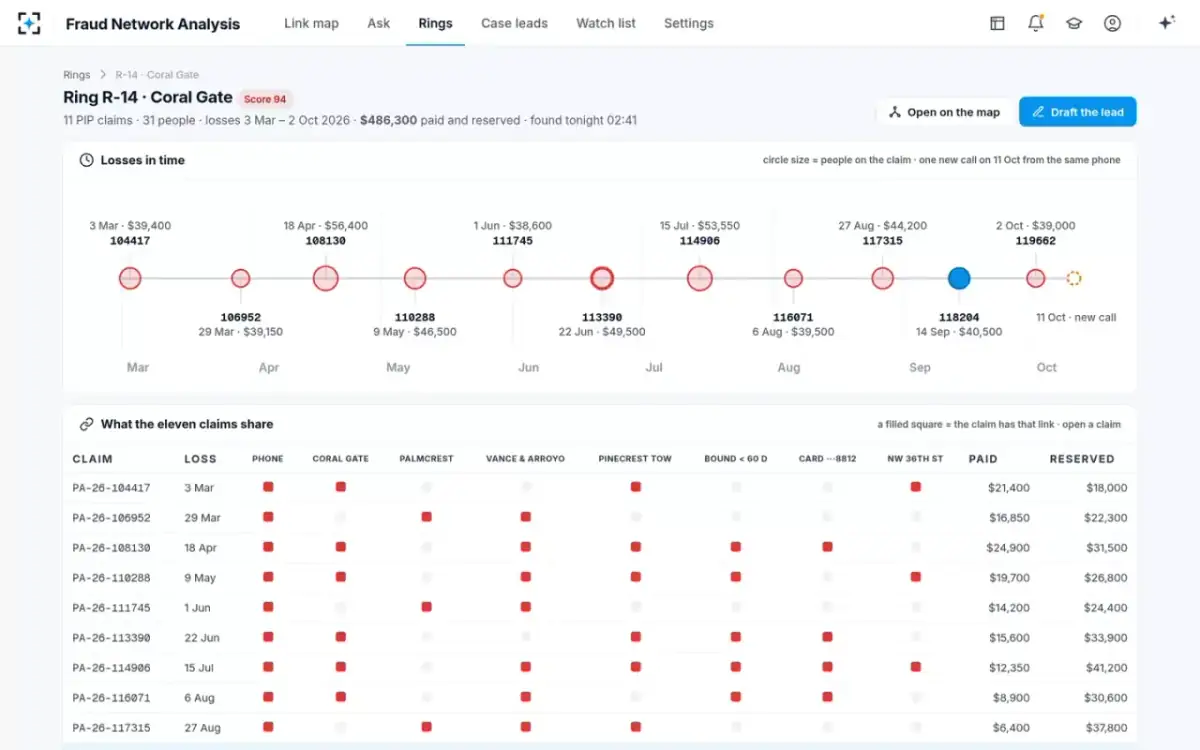Click the VANCE & ARROYO column header
The image size is (1200, 750).
(x=525, y=459)
